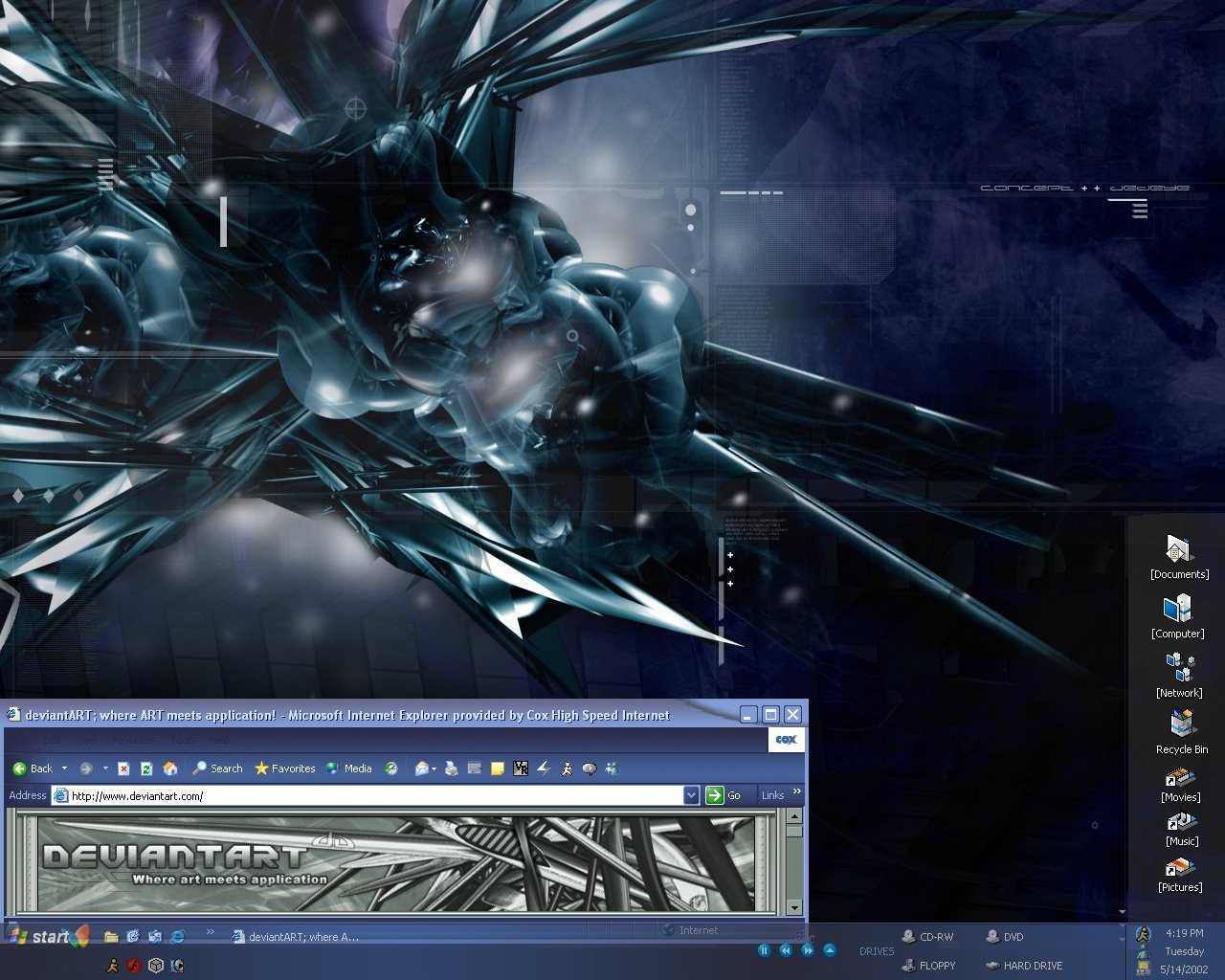Open Favorites star in IE toolbar
Viewport: 1225px width, 980px height.
[x=284, y=768]
